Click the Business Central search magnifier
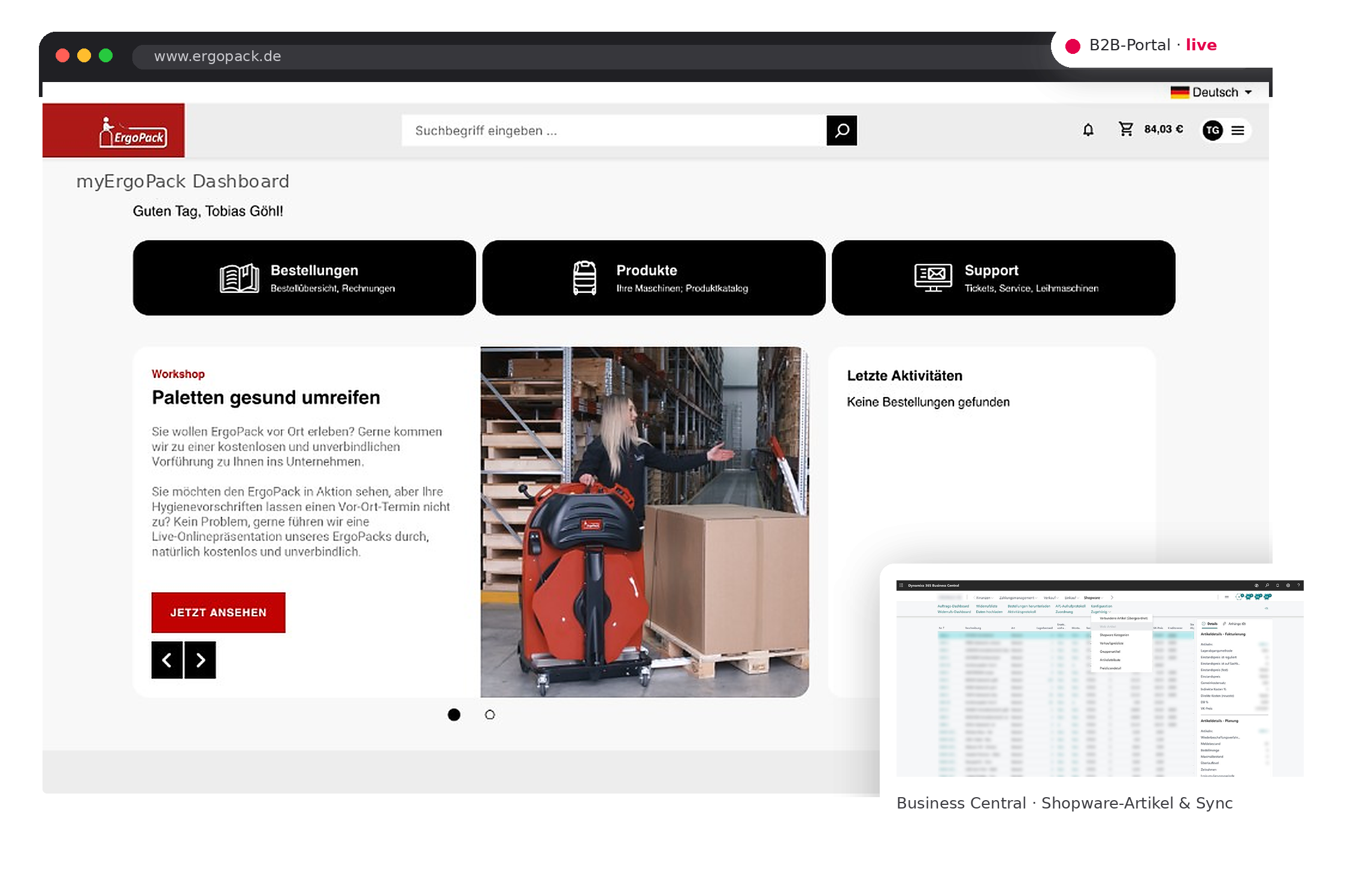The image size is (1372, 869). (1267, 585)
